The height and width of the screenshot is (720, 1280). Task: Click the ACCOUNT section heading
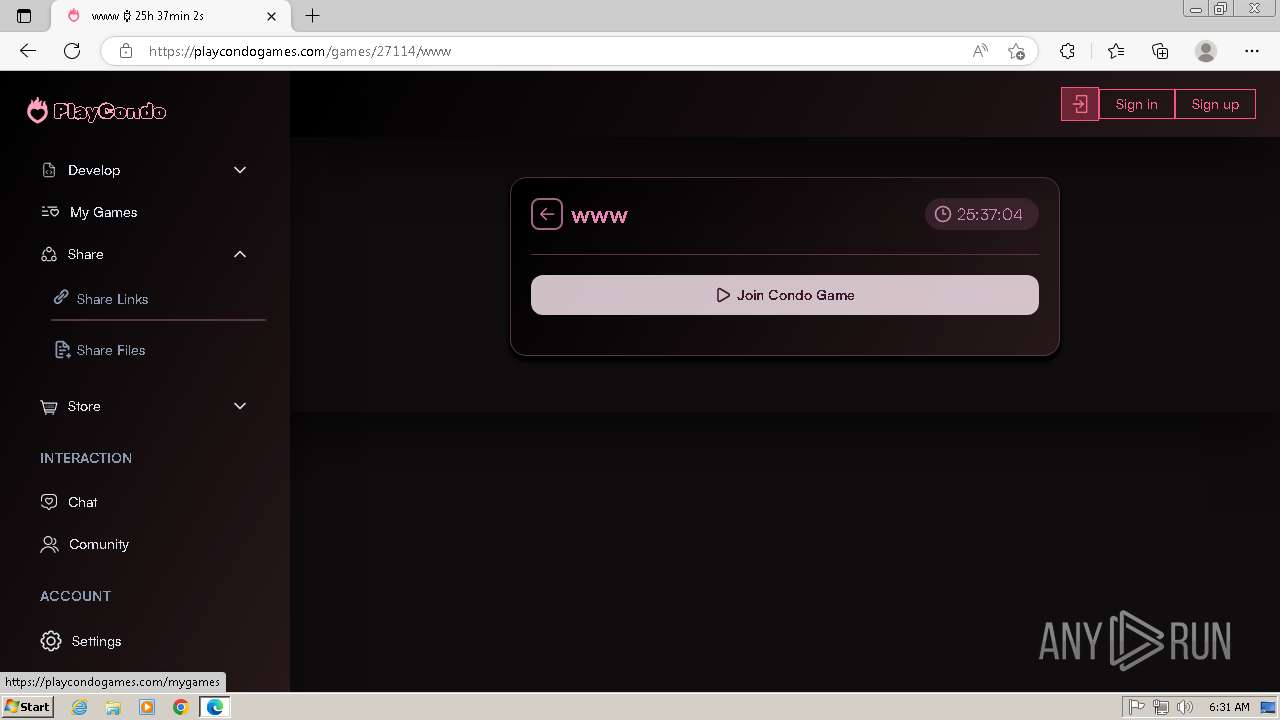[x=75, y=596]
